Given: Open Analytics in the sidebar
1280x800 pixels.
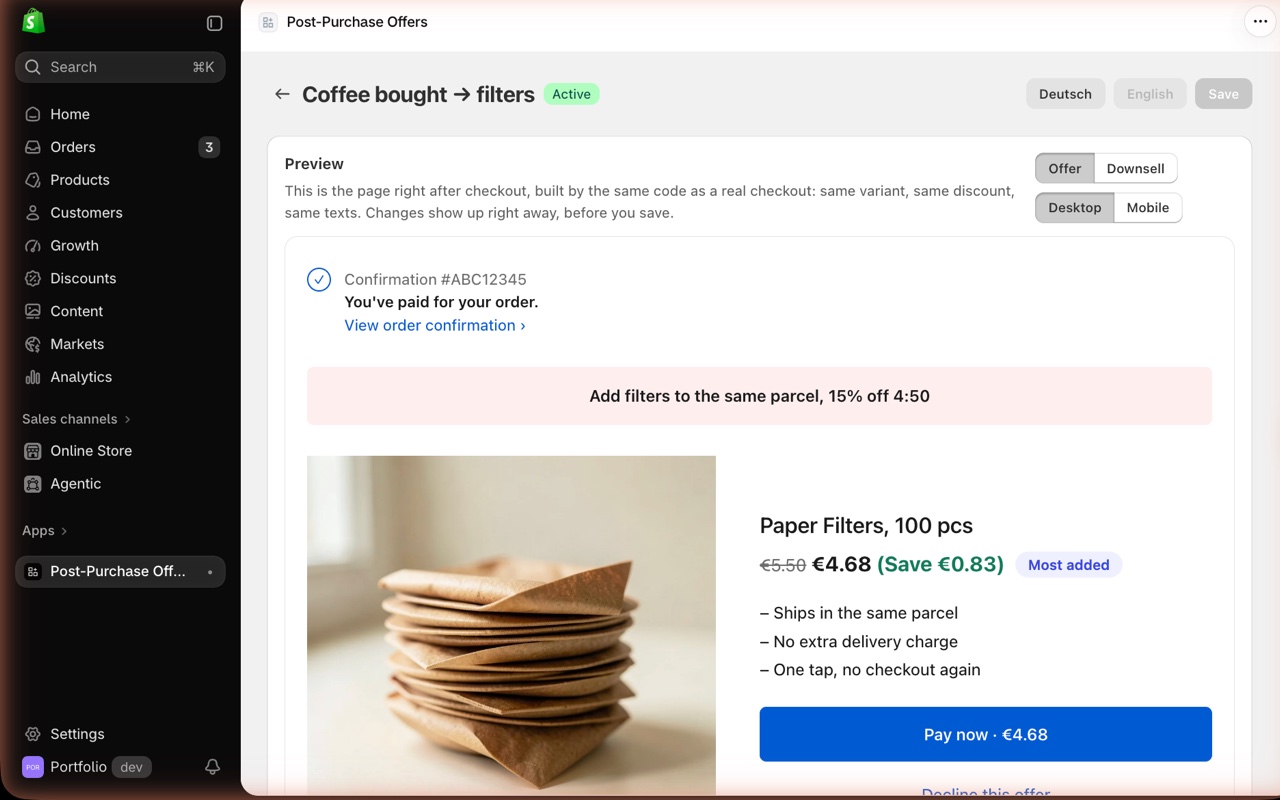Looking at the screenshot, I should coord(120,377).
